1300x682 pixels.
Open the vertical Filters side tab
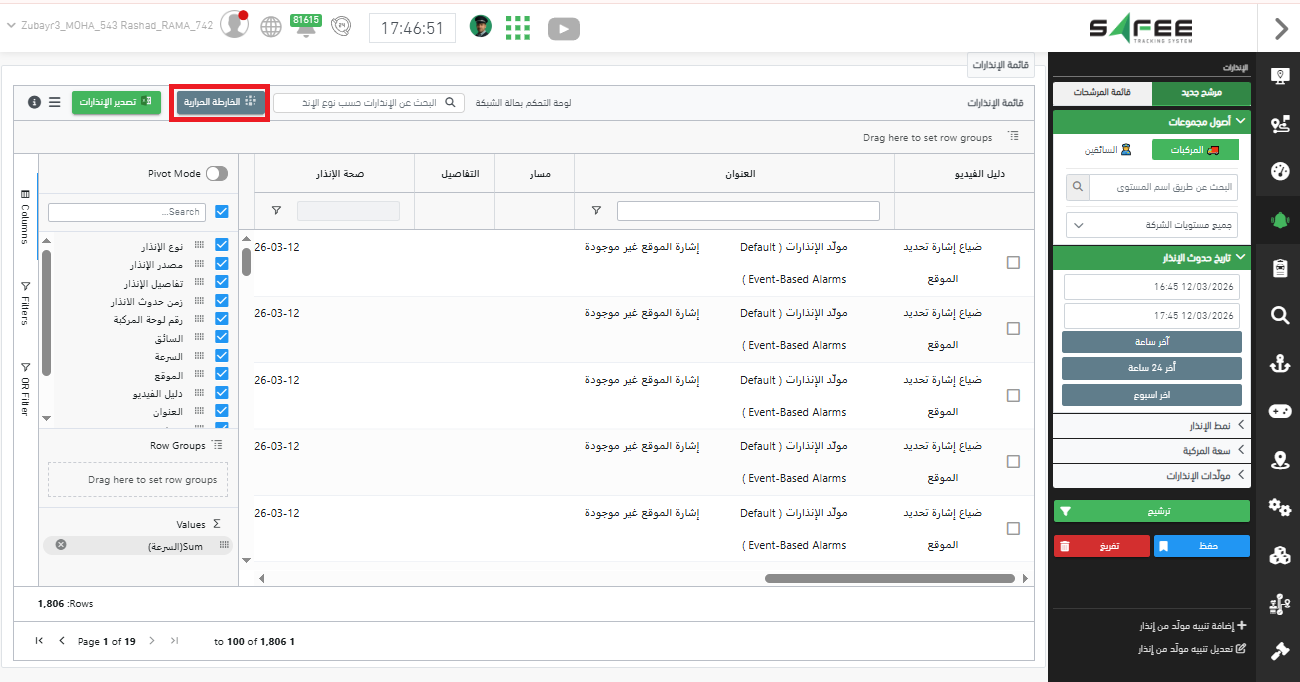click(25, 303)
